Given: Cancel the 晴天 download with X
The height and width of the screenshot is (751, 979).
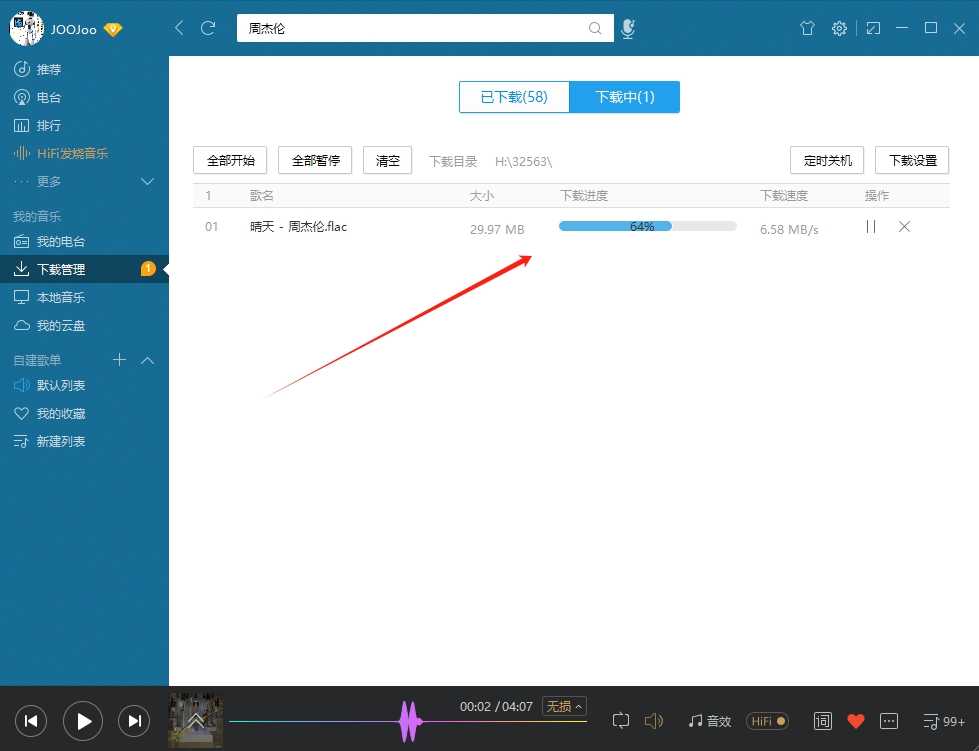Looking at the screenshot, I should pyautogui.click(x=904, y=227).
